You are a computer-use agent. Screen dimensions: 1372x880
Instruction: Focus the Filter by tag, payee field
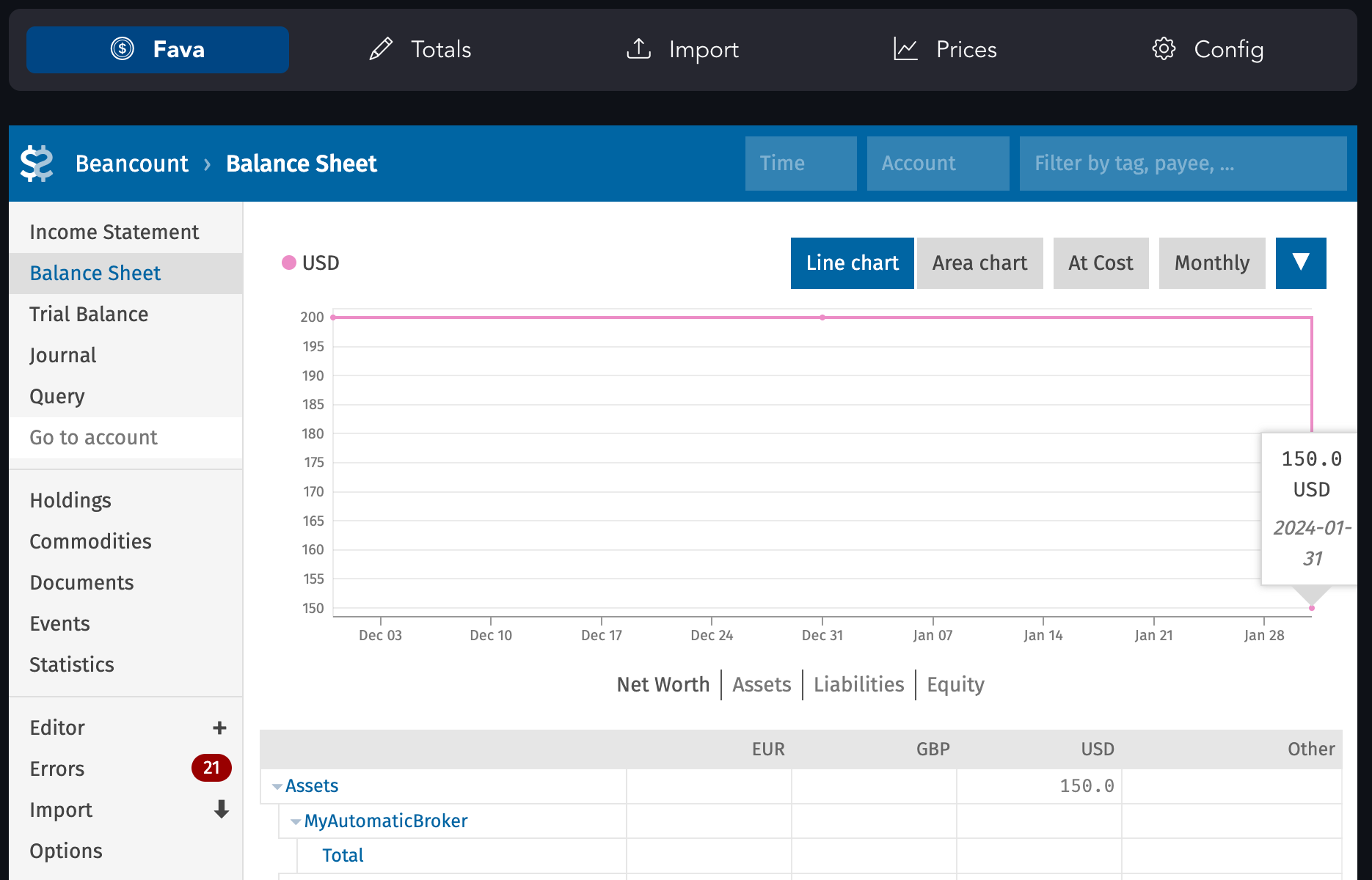tap(1183, 164)
